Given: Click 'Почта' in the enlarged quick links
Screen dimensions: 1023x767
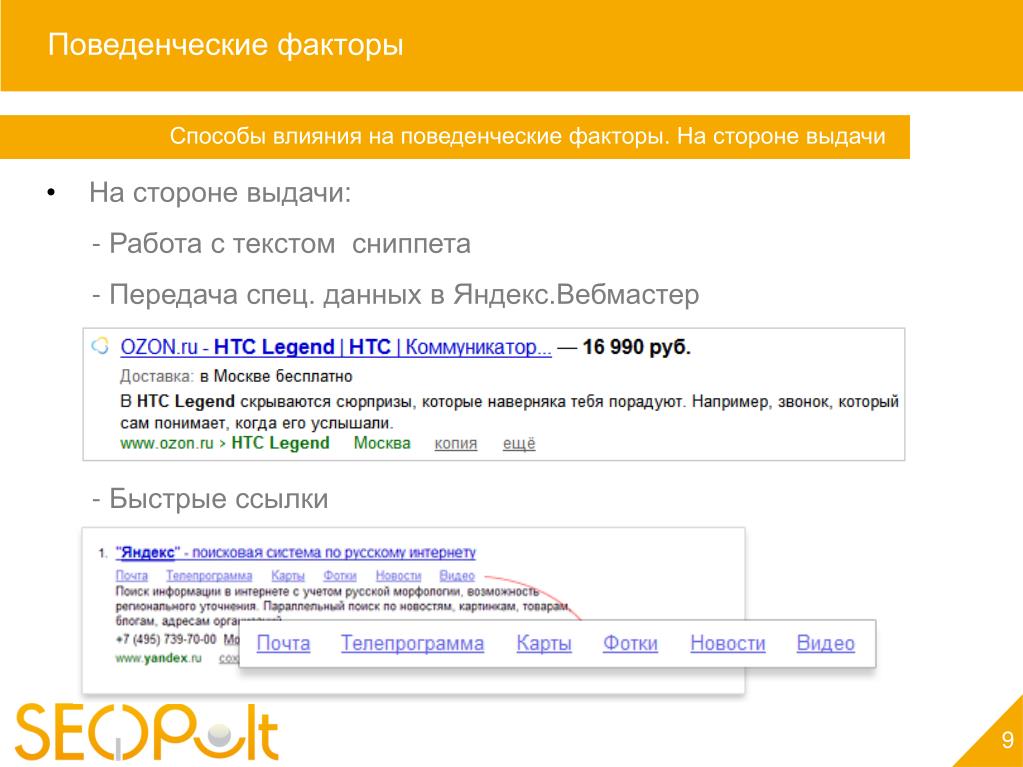Looking at the screenshot, I should tap(283, 643).
